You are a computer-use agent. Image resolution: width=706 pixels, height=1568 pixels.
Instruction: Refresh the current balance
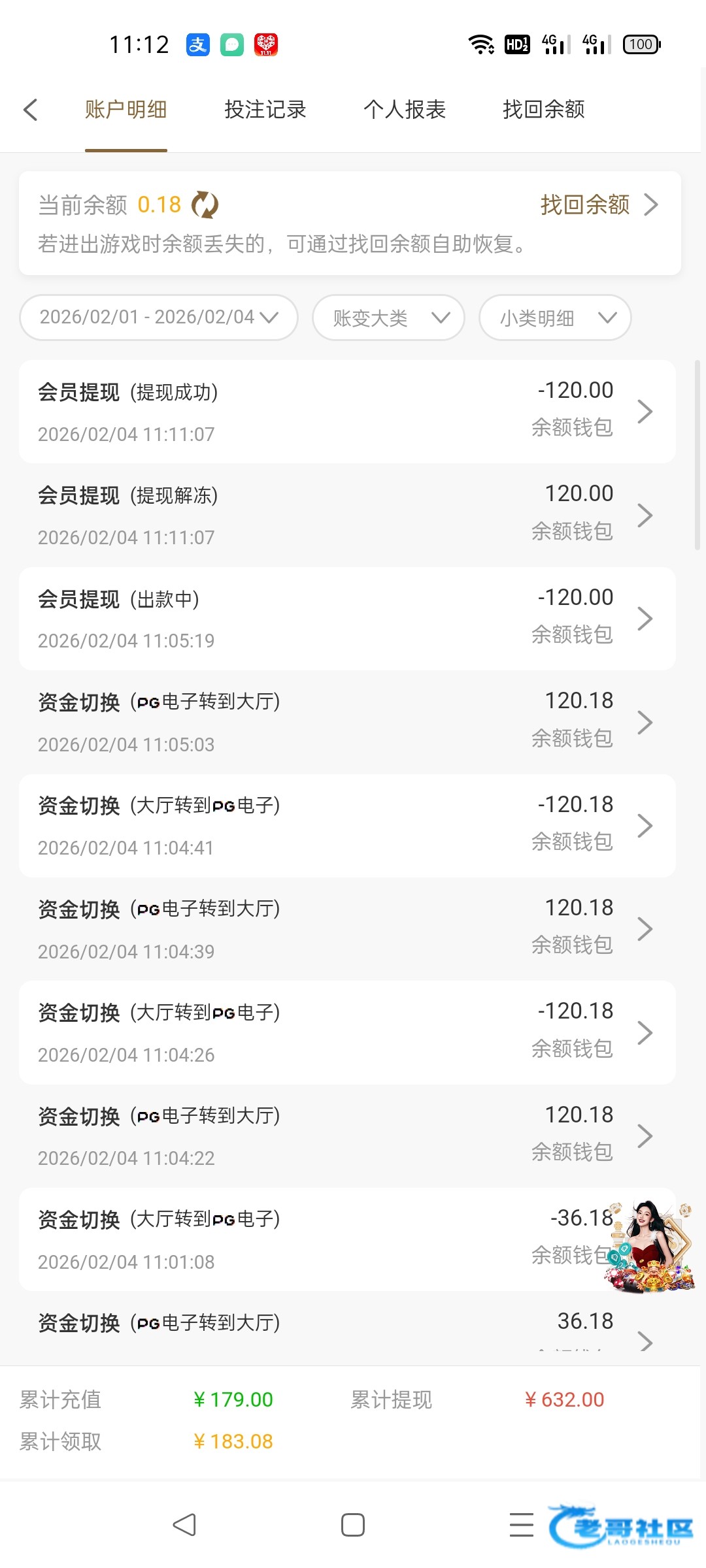pyautogui.click(x=205, y=205)
